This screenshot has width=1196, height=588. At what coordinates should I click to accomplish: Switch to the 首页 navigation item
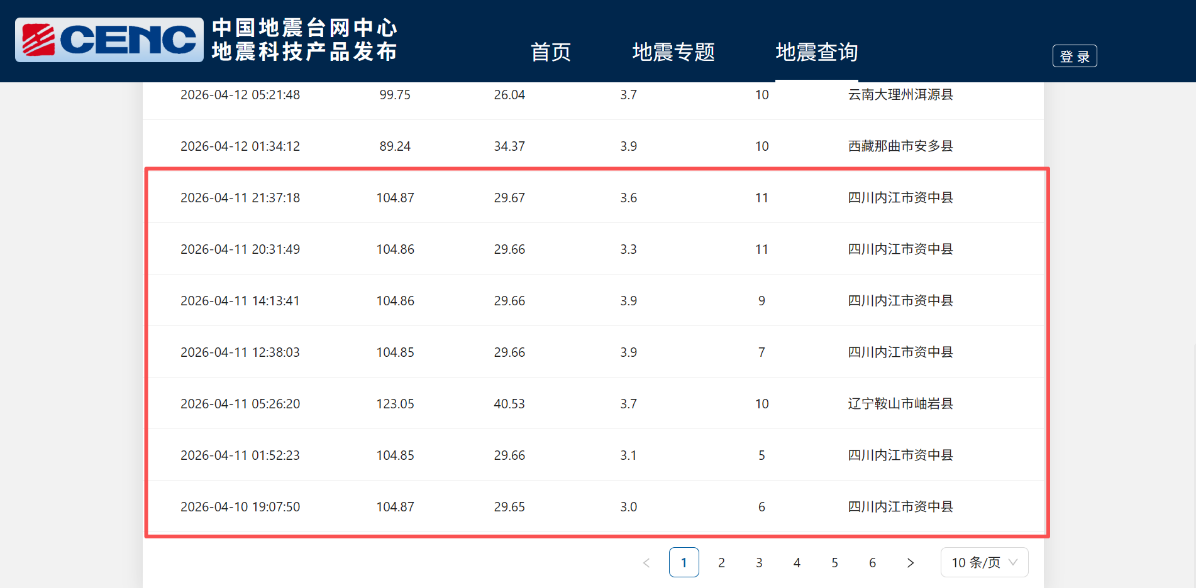click(x=550, y=52)
